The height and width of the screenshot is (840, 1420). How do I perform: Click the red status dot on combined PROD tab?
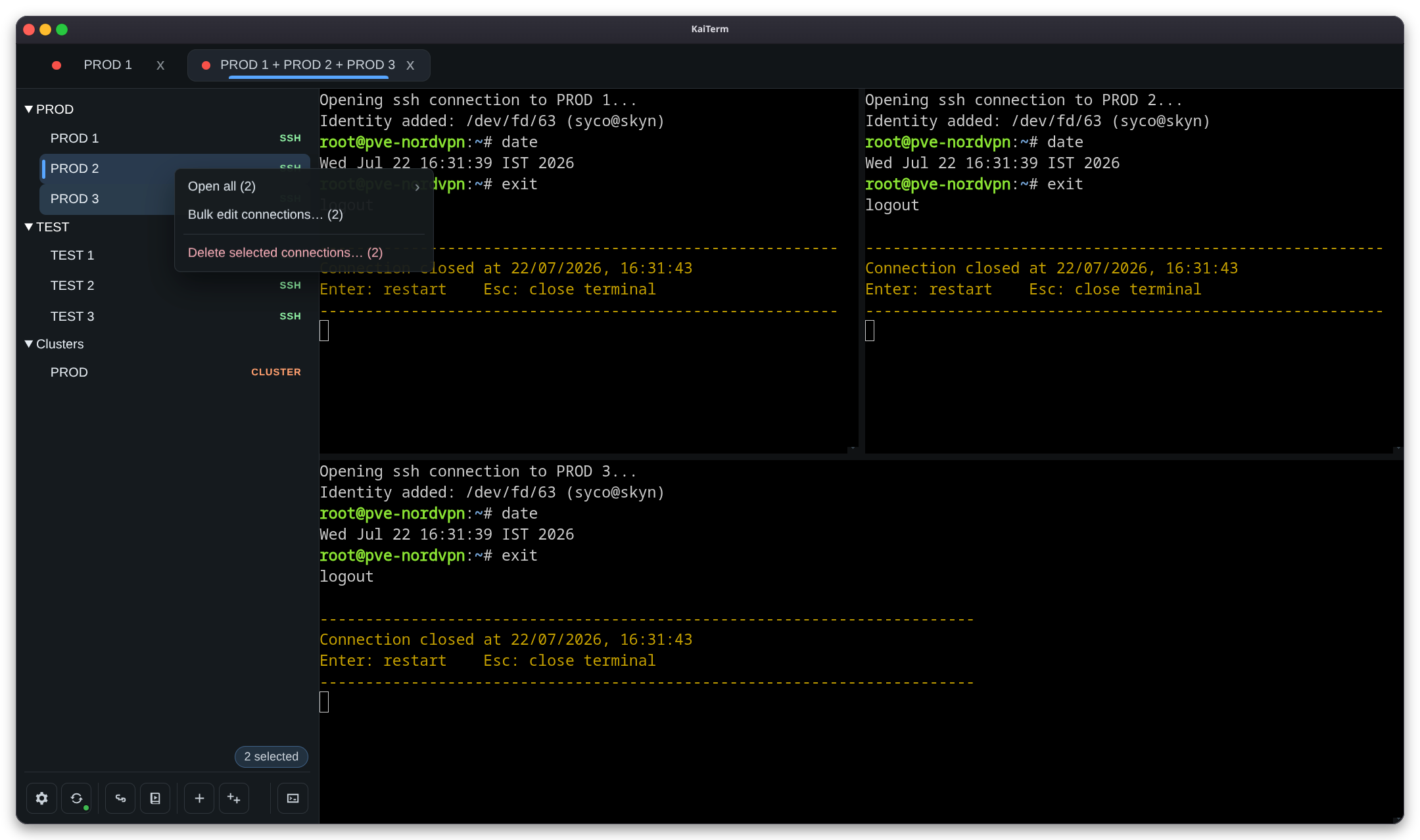(x=206, y=65)
